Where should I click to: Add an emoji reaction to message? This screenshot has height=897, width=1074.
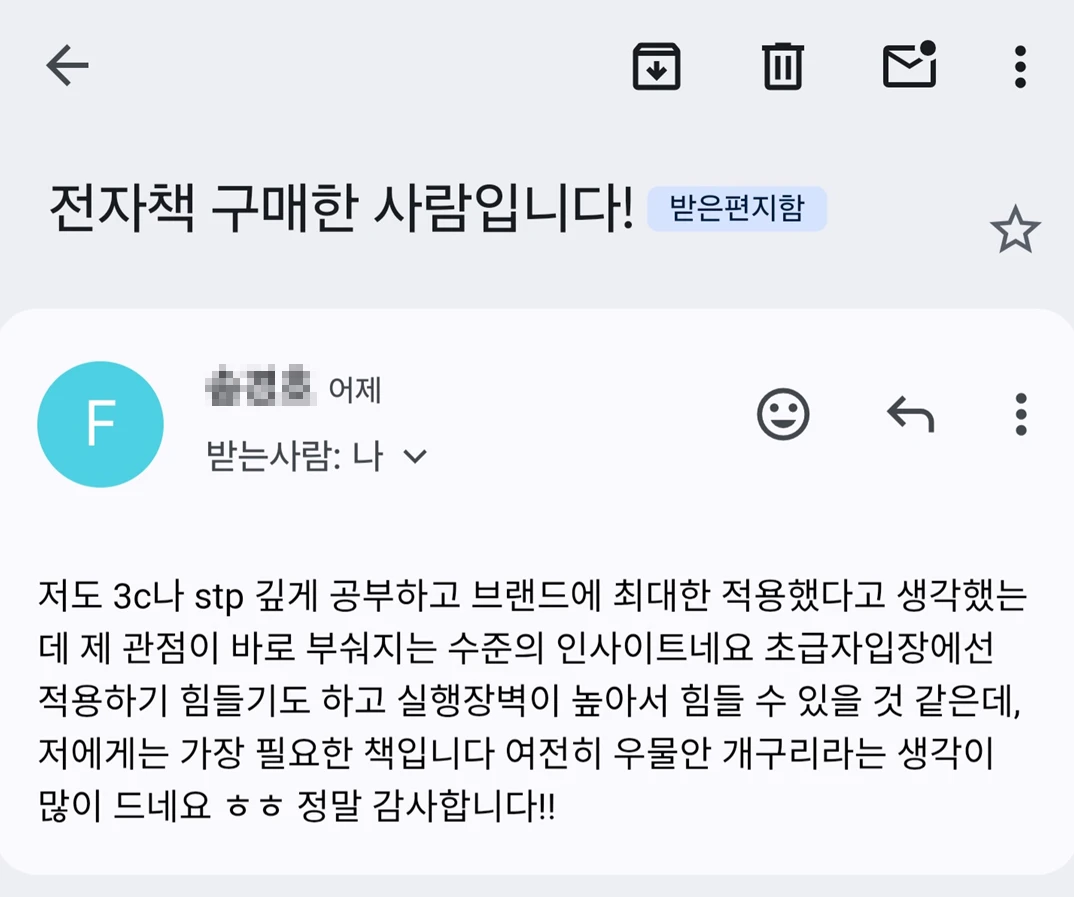[783, 414]
